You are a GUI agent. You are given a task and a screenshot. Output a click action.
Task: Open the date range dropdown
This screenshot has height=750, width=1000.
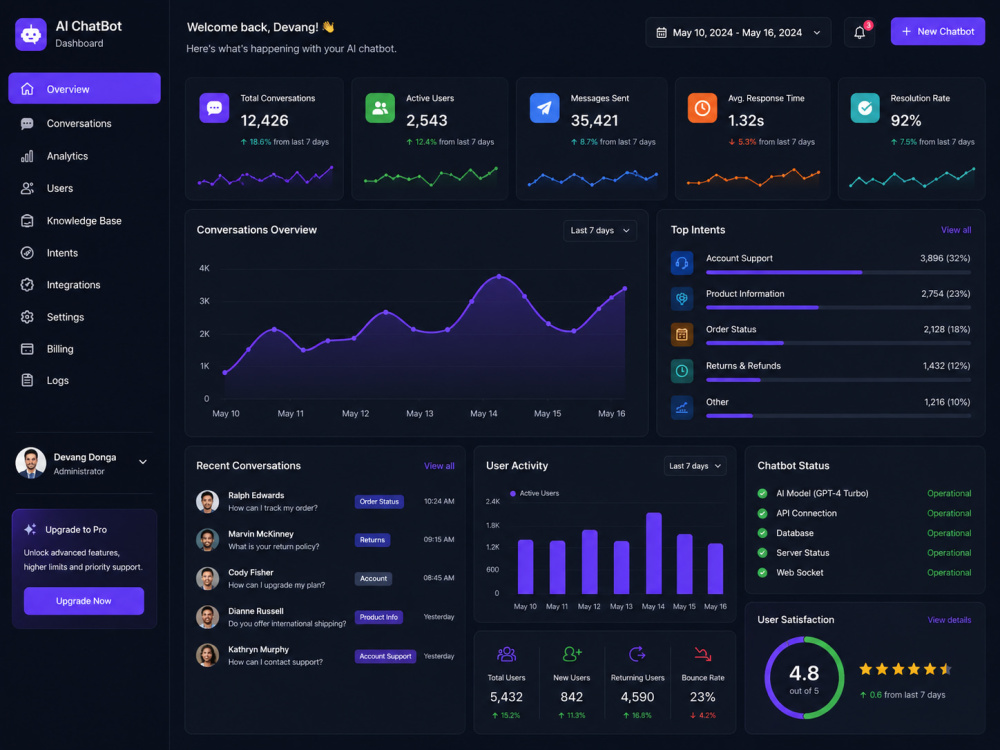click(738, 33)
